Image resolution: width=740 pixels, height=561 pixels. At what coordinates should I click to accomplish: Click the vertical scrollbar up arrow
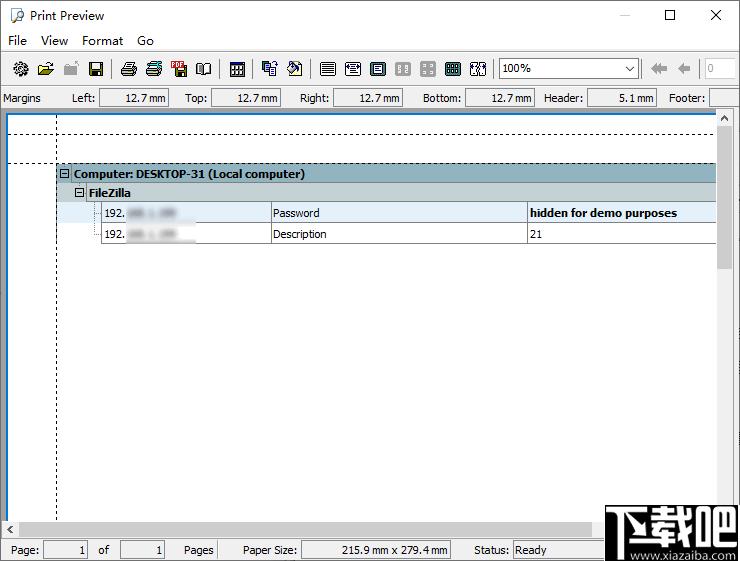(724, 118)
